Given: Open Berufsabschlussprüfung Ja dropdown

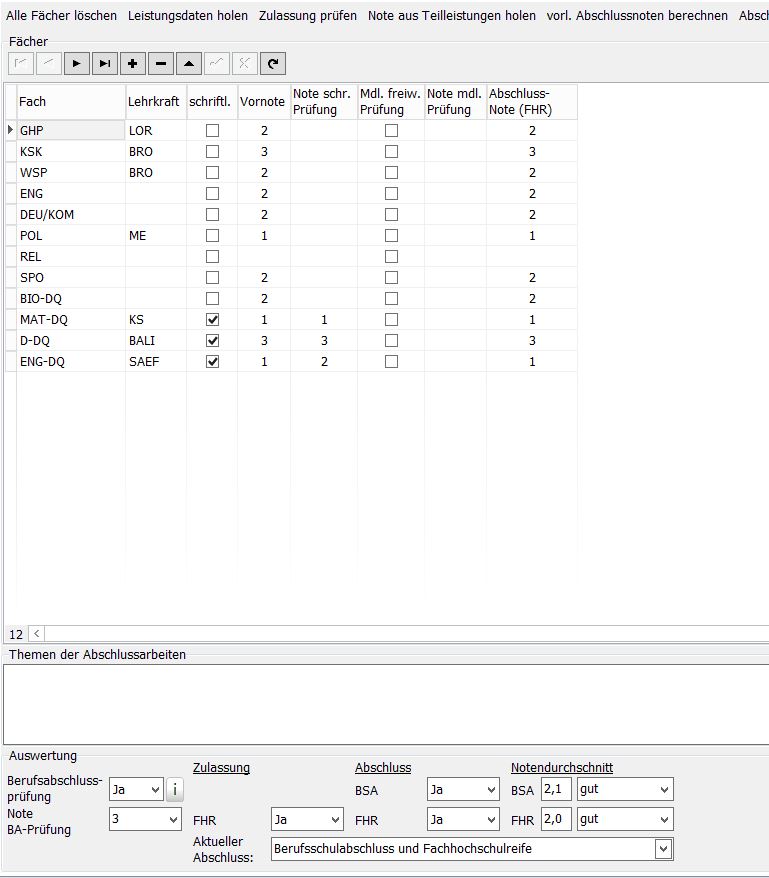Looking at the screenshot, I should pos(136,790).
